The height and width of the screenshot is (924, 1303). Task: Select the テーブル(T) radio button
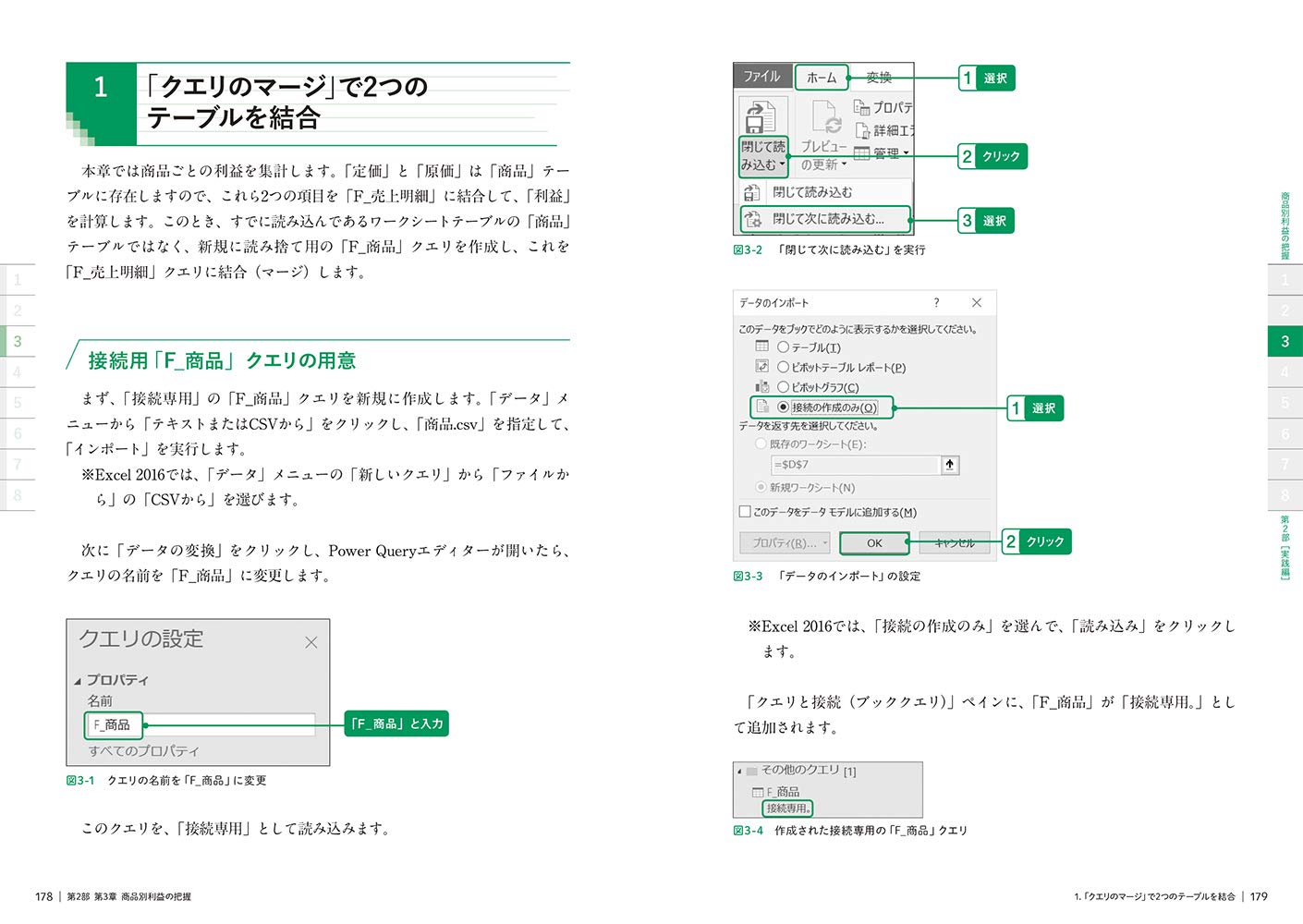pos(783,347)
